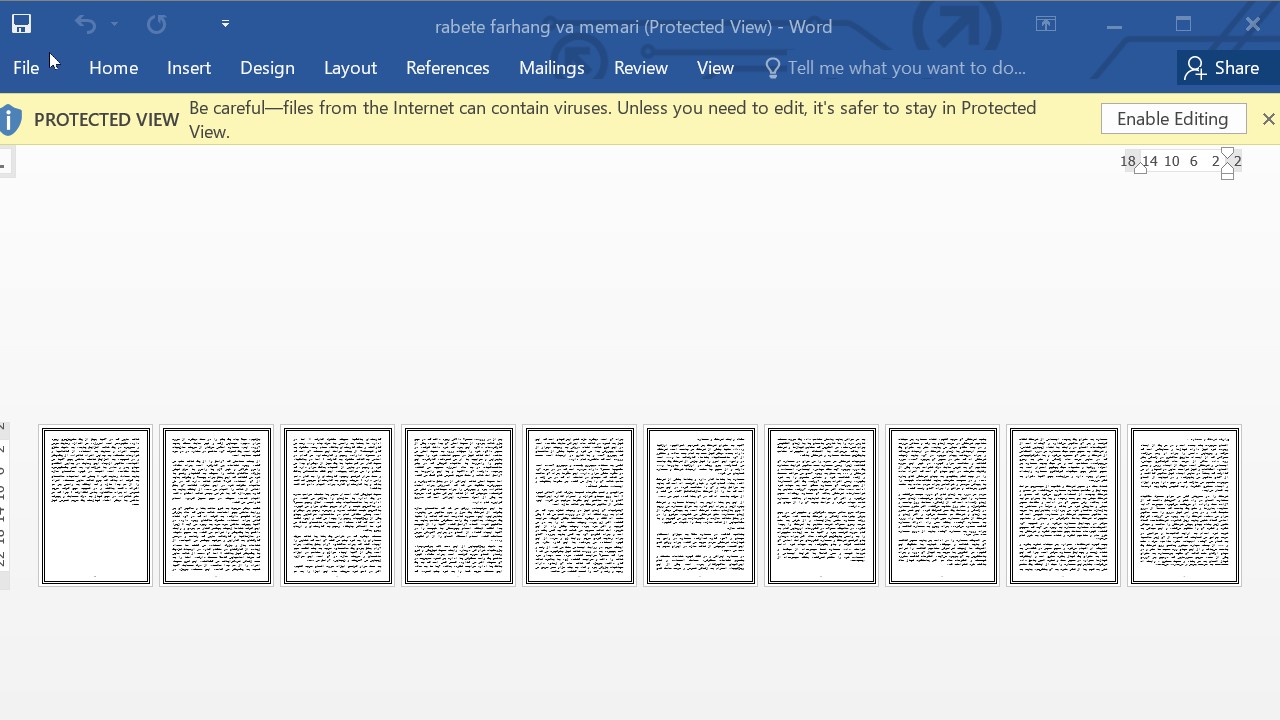Viewport: 1280px width, 720px height.
Task: Minimize the Word window
Action: pos(1114,24)
